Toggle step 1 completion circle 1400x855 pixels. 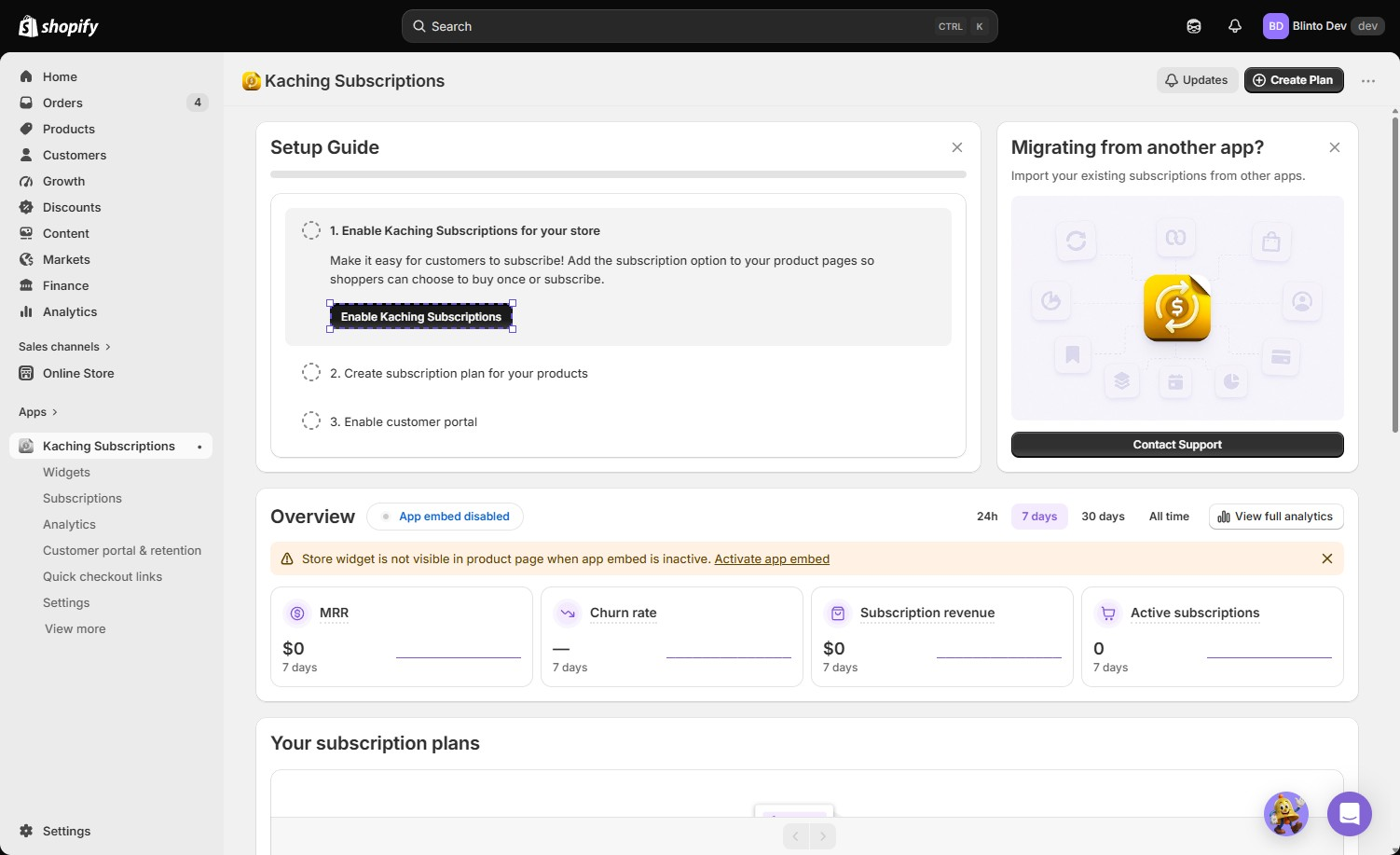point(311,230)
